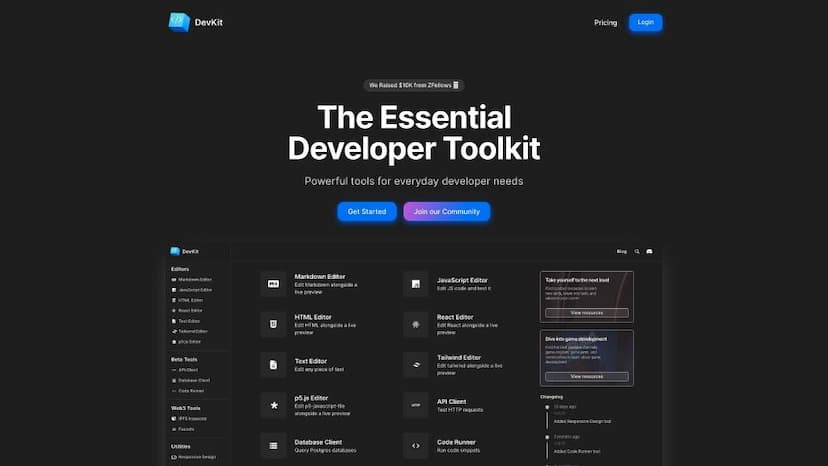Click View resources under 'Take yourself to the next level'
This screenshot has height=466, width=828.
pyautogui.click(x=587, y=313)
